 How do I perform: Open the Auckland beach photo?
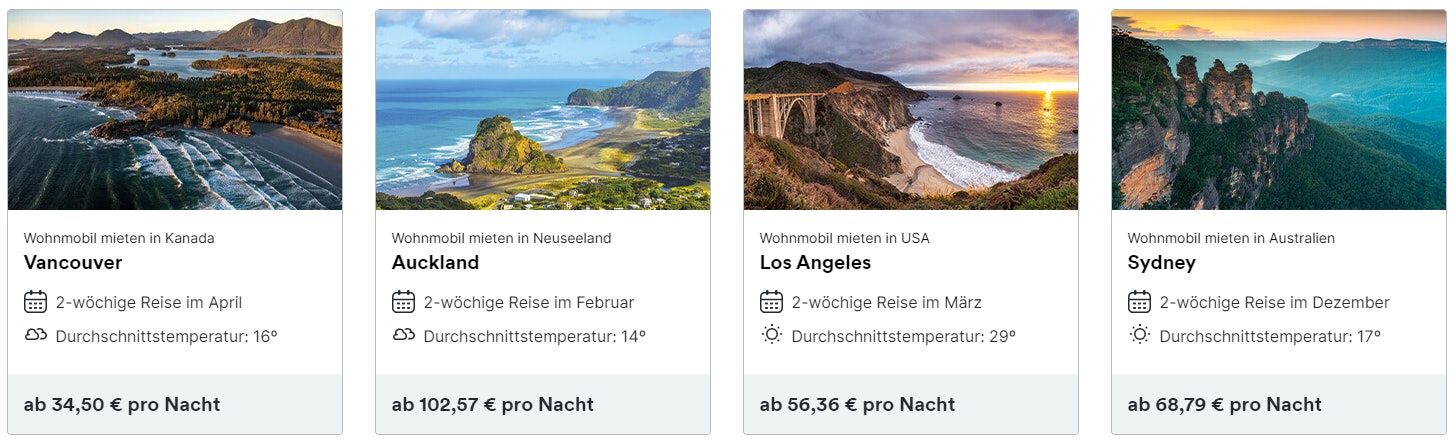pyautogui.click(x=543, y=110)
